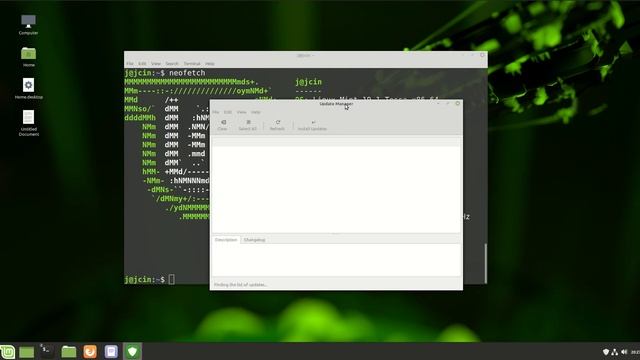Viewport: 640px width, 360px height.
Task: Open Help menu in Update Manager
Action: [x=256, y=112]
